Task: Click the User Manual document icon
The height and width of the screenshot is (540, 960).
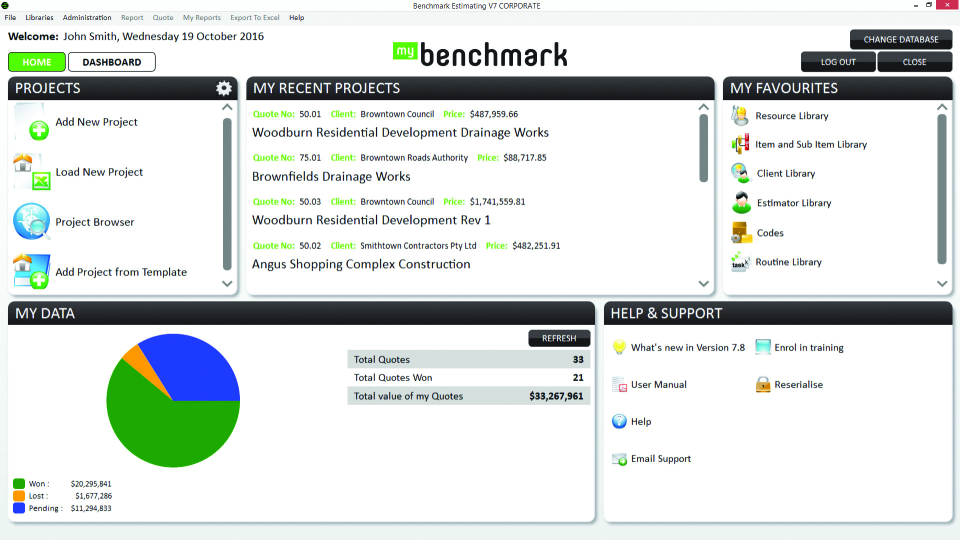Action: coord(619,384)
